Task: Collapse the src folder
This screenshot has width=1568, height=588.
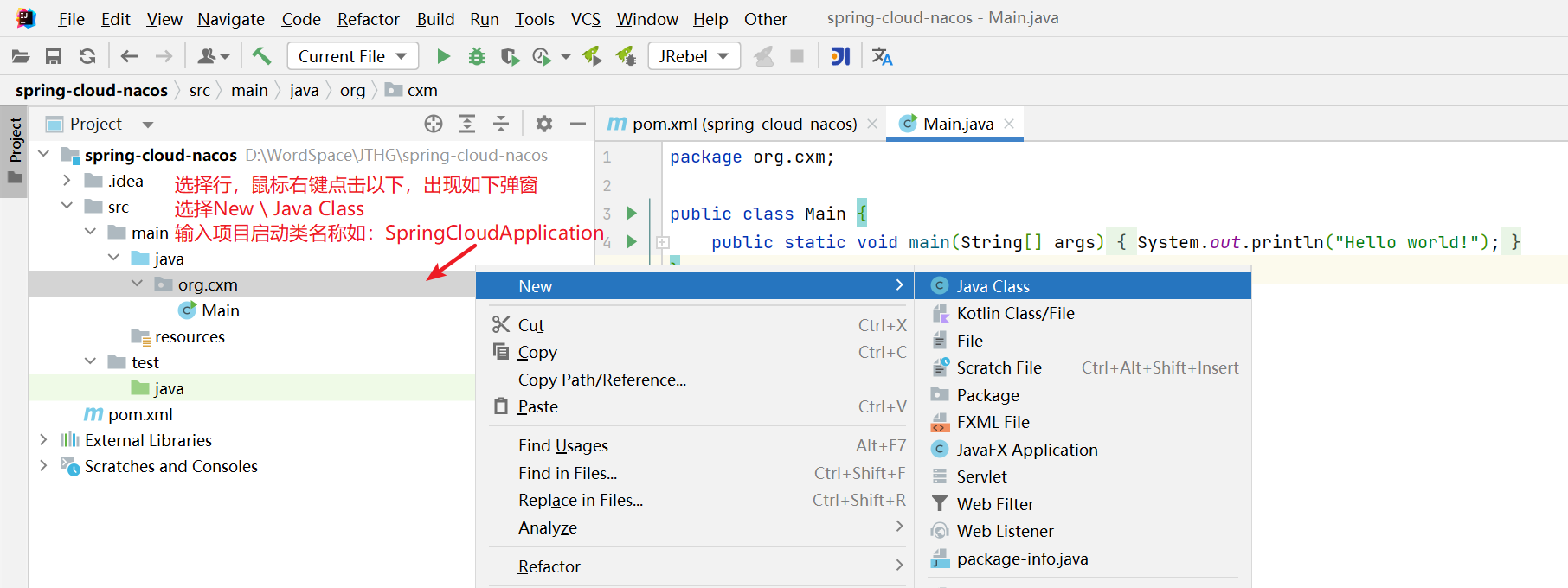Action: point(67,206)
